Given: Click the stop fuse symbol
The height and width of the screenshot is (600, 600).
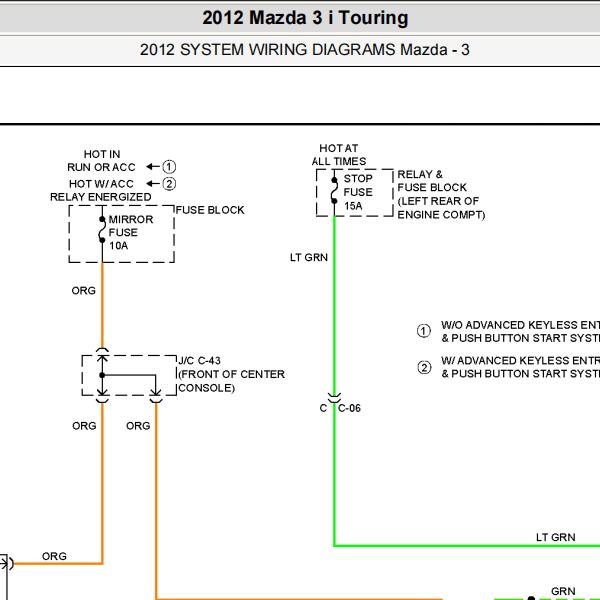Looking at the screenshot, I should (x=334, y=190).
